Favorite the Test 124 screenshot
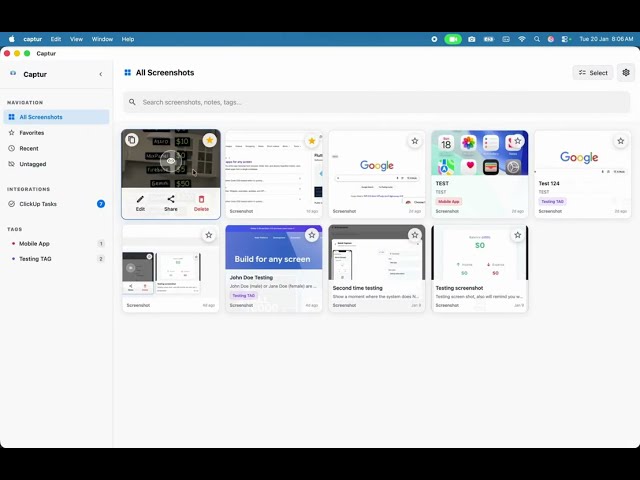 620,141
